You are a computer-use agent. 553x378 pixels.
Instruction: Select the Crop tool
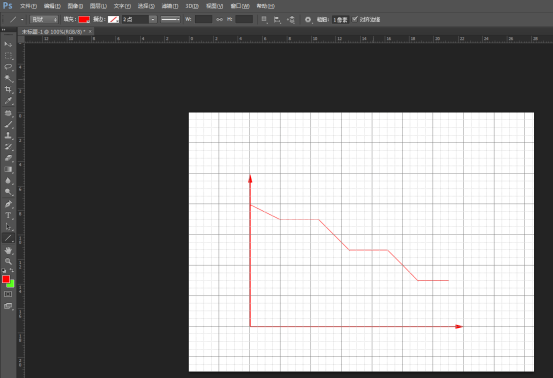pyautogui.click(x=8, y=89)
